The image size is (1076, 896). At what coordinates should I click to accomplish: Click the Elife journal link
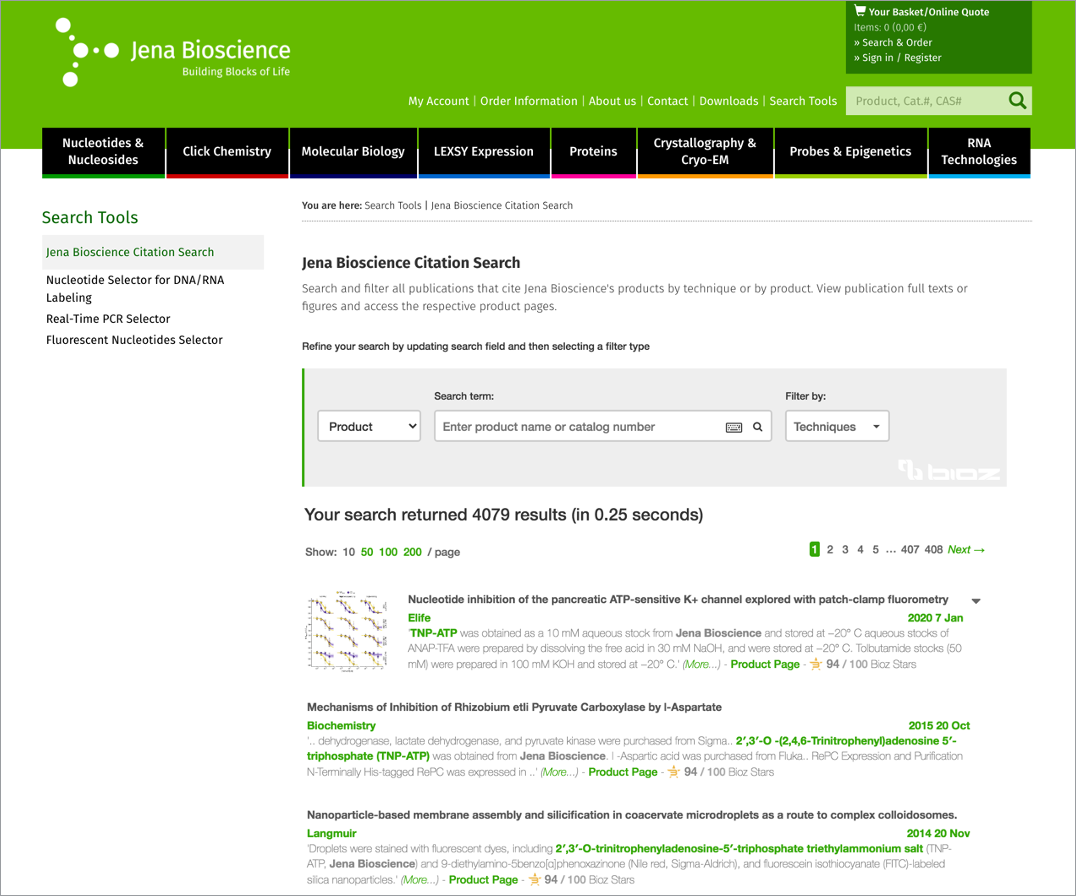[x=419, y=617]
